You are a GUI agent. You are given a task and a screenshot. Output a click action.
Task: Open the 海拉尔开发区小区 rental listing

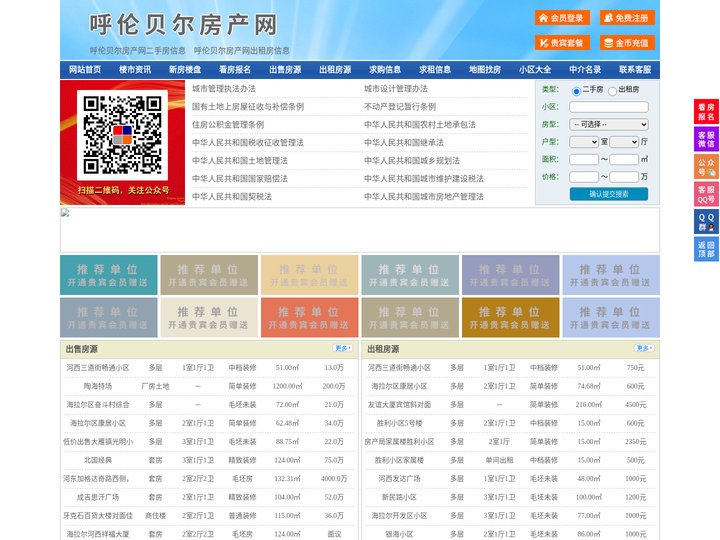[x=399, y=516]
